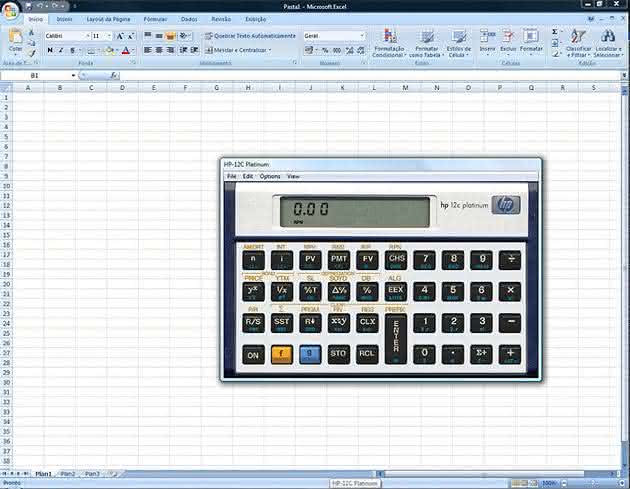Image resolution: width=630 pixels, height=489 pixels.
Task: Open the Geral number format dropdown
Action: (x=362, y=36)
